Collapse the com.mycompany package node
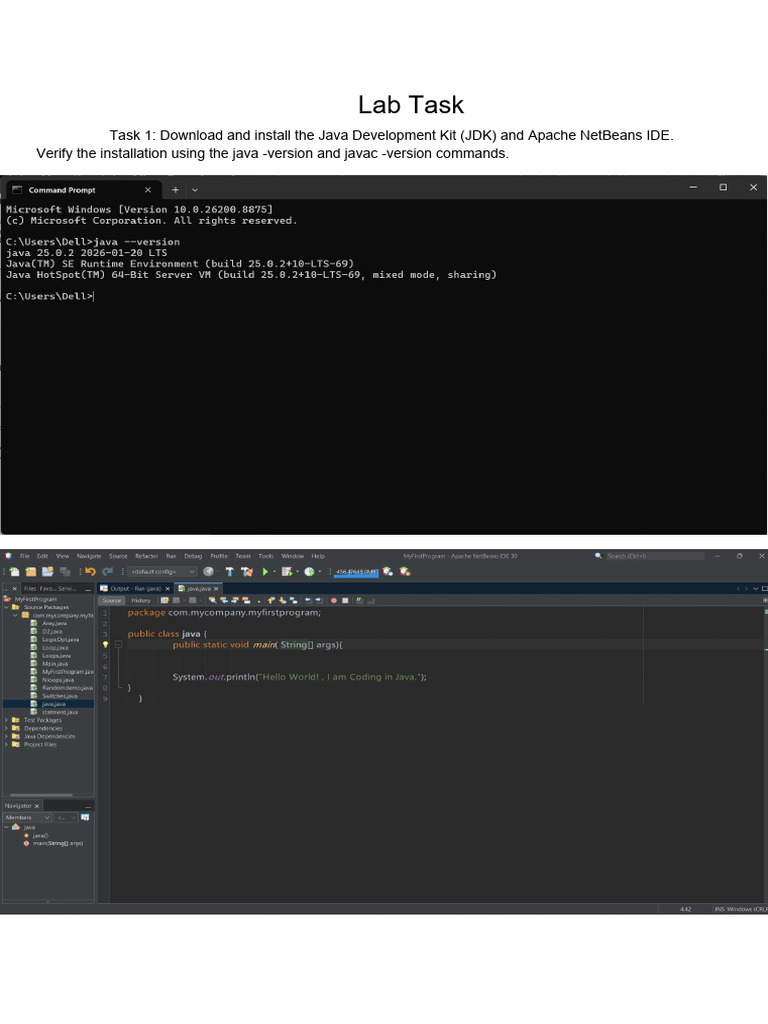 point(16,615)
